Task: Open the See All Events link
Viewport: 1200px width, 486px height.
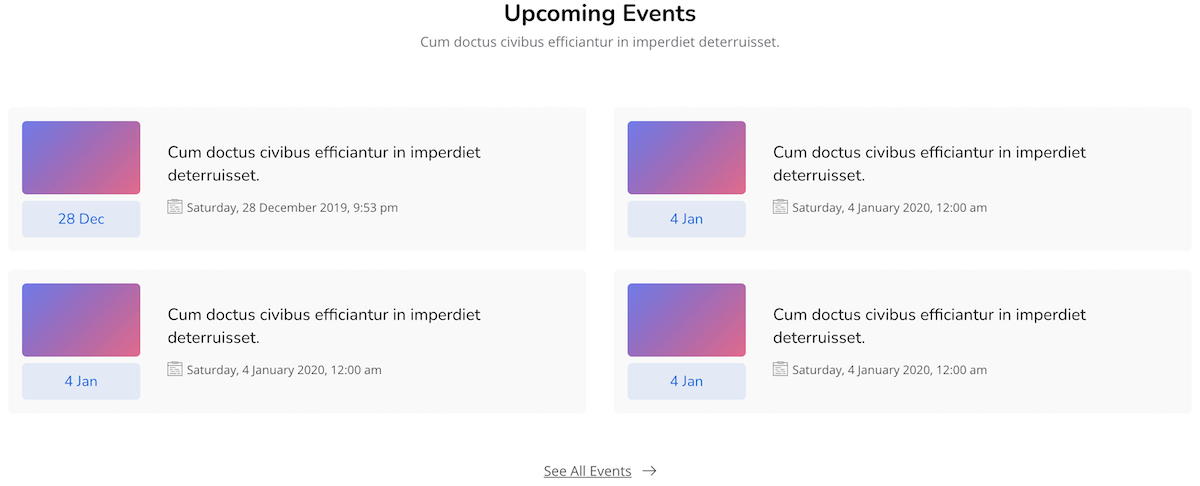Action: tap(587, 471)
